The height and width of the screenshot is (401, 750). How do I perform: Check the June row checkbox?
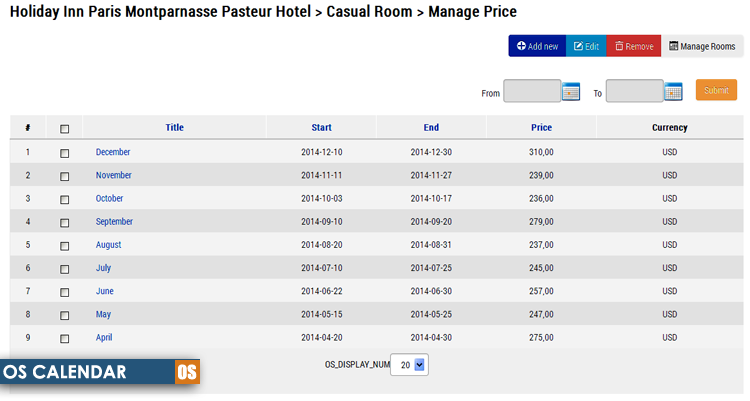tap(65, 292)
